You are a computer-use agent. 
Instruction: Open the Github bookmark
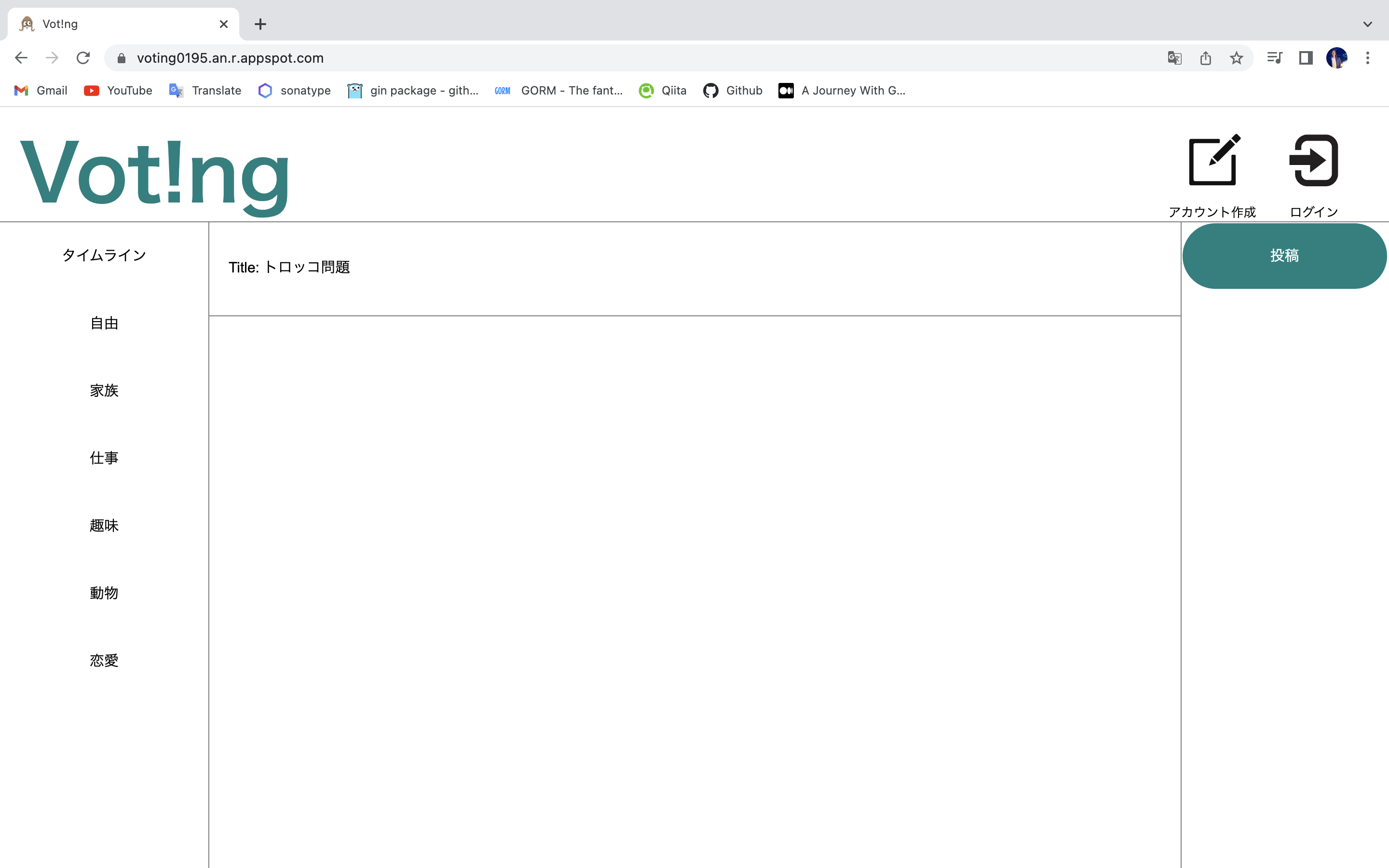click(x=733, y=91)
